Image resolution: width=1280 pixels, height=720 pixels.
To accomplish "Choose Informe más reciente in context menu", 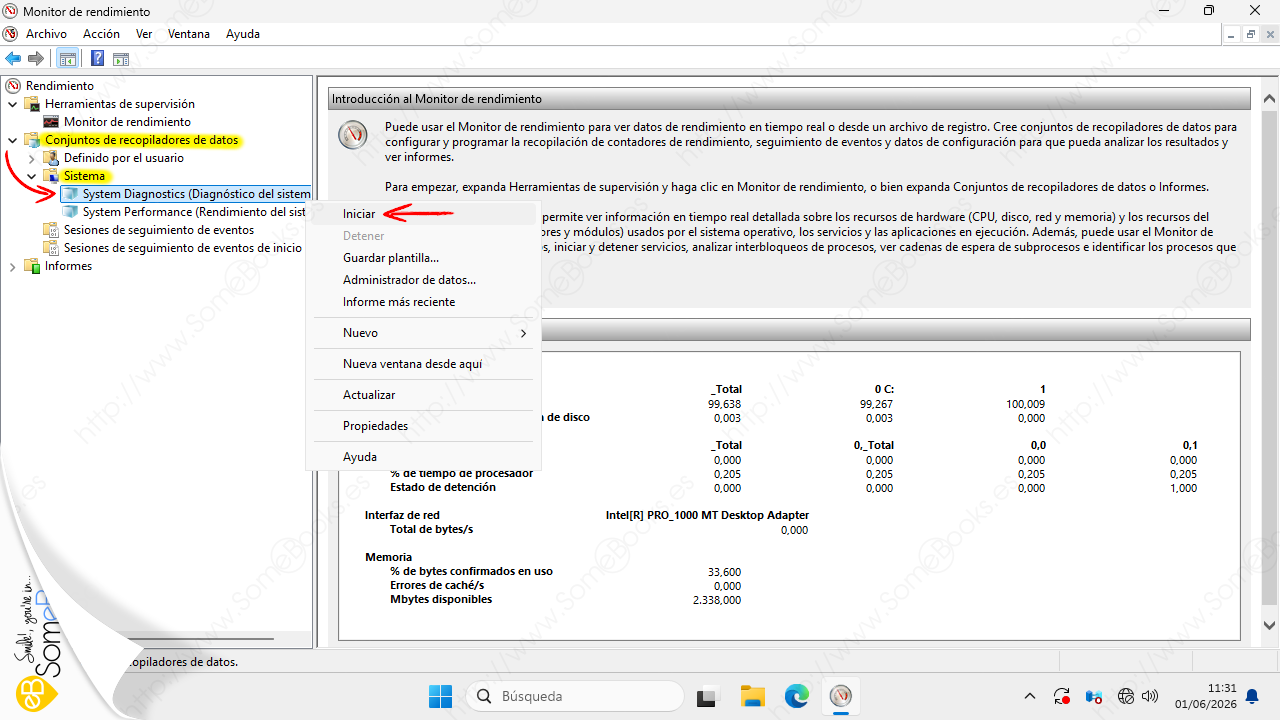I will click(423, 302).
